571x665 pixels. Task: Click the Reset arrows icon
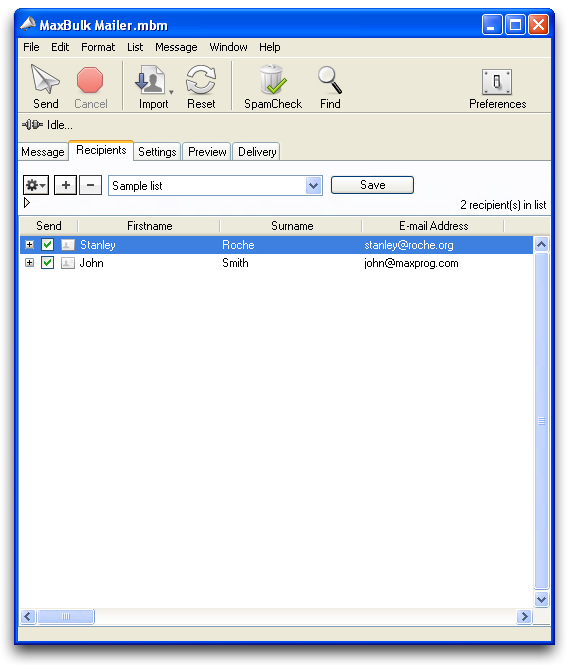pyautogui.click(x=201, y=80)
